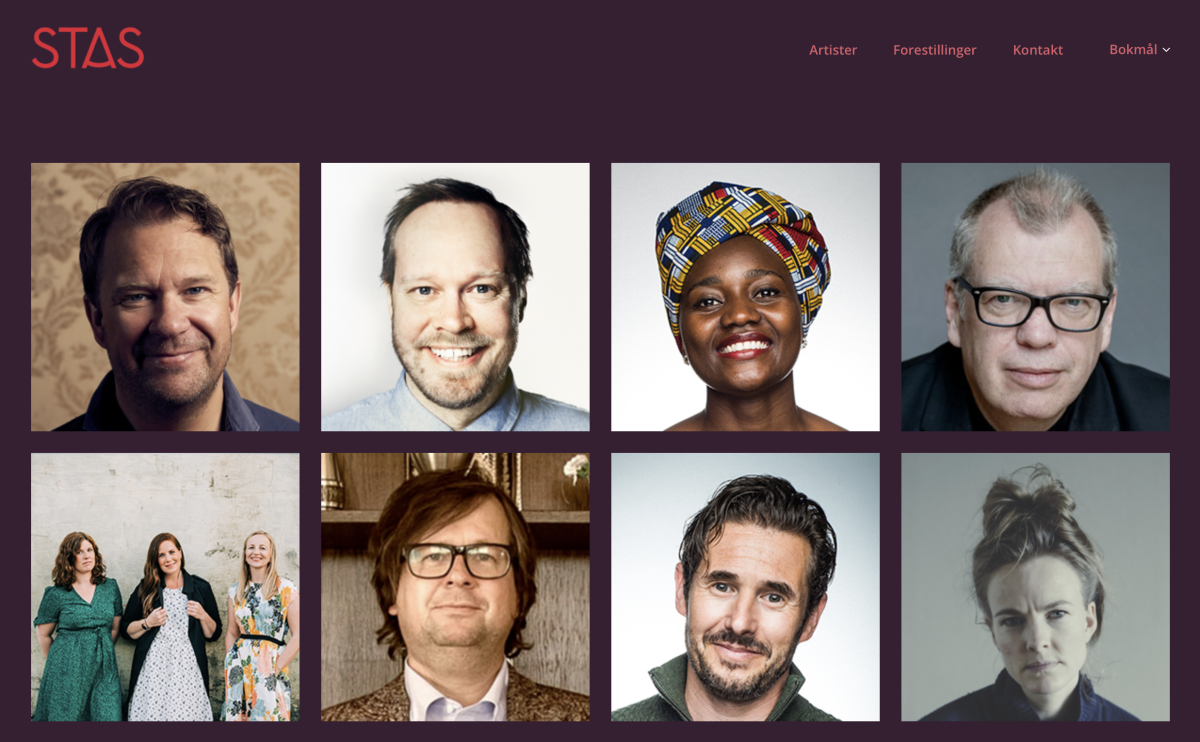Open the group photo of three women
This screenshot has height=742, width=1200.
click(165, 587)
